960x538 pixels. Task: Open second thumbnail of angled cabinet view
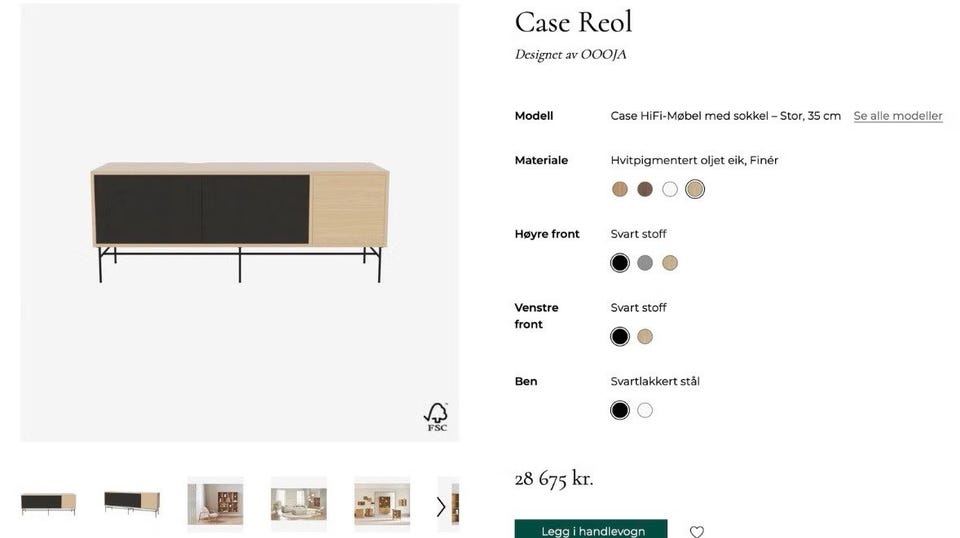[x=132, y=504]
